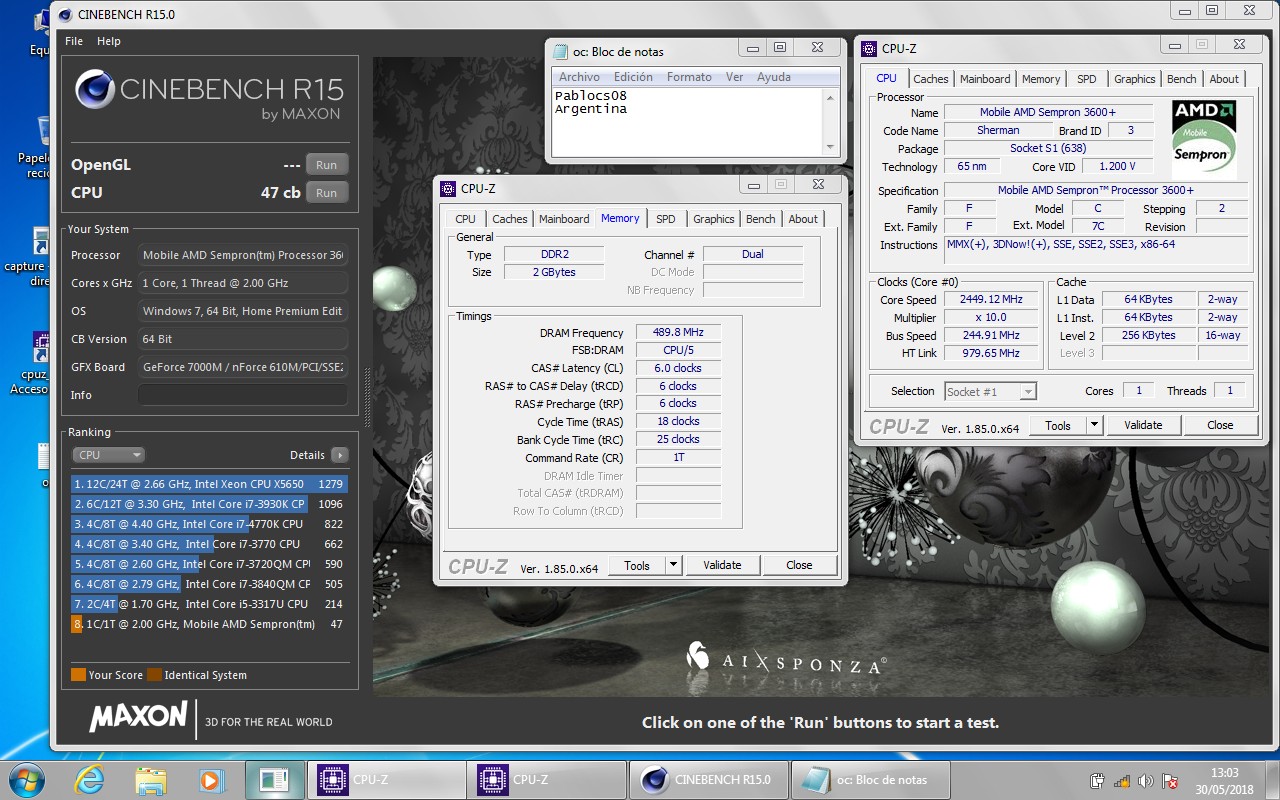
Task: Switch to oc: Bloc de notas taskbar button
Action: (870, 779)
